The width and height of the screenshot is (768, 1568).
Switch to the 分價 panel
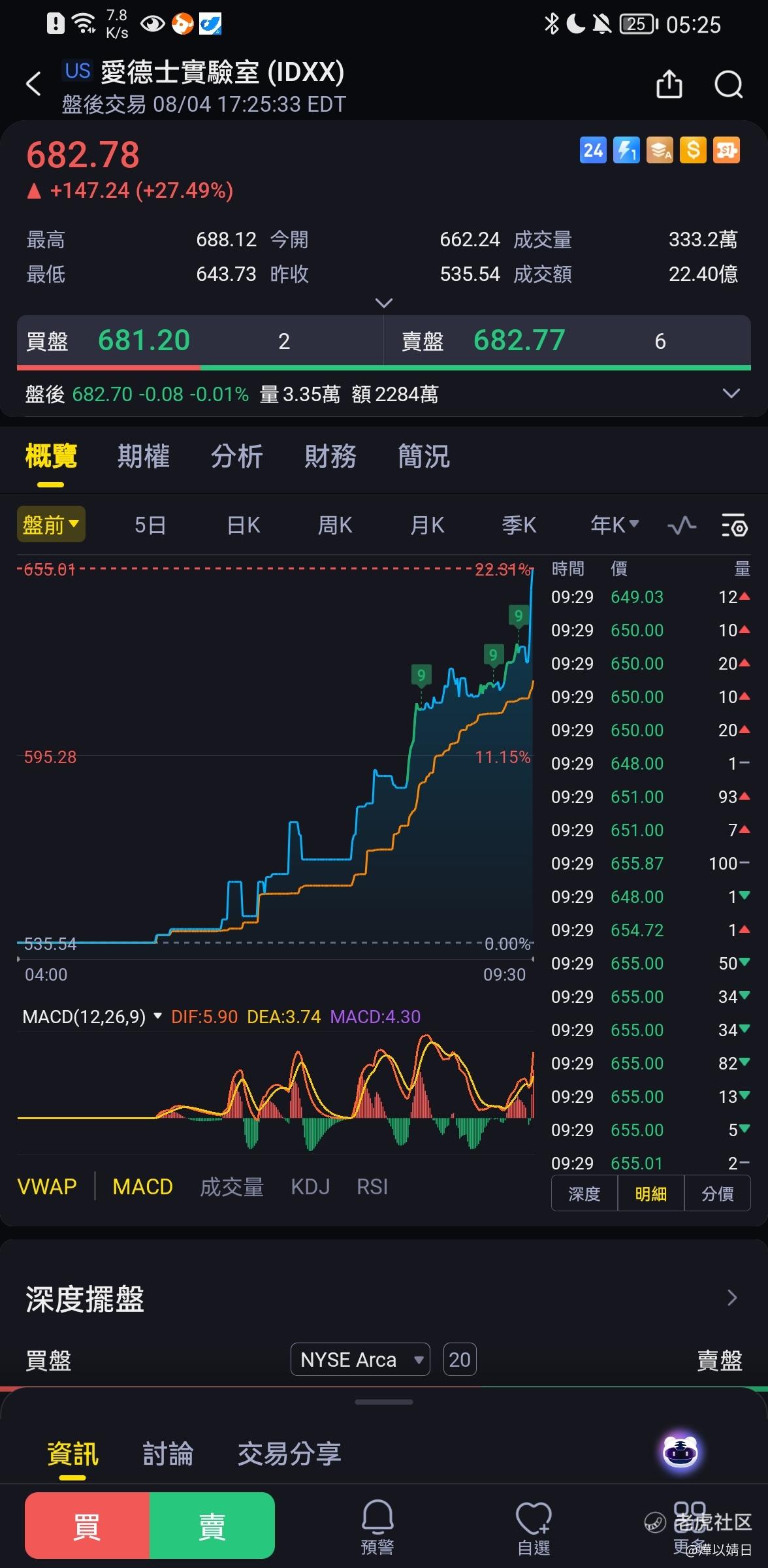point(718,1194)
